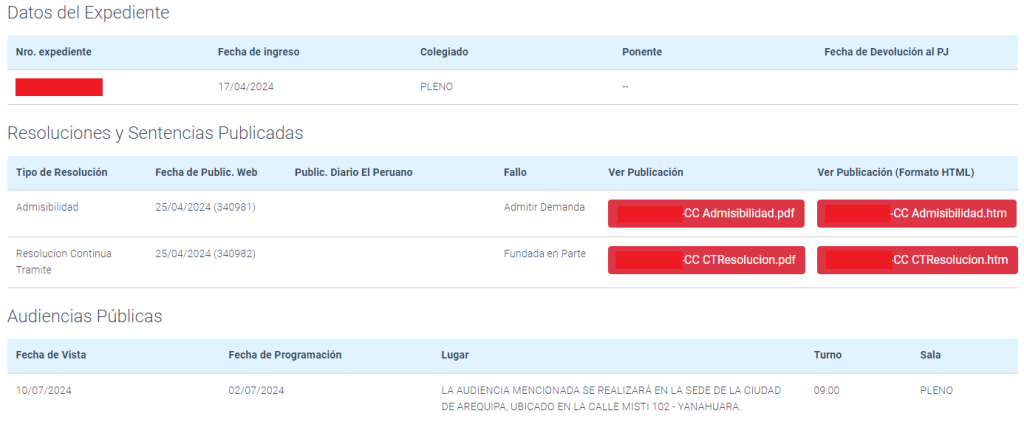The height and width of the screenshot is (422, 1024).
Task: Select the 'Admisibilidad' resolution type cell
Action: click(x=47, y=207)
